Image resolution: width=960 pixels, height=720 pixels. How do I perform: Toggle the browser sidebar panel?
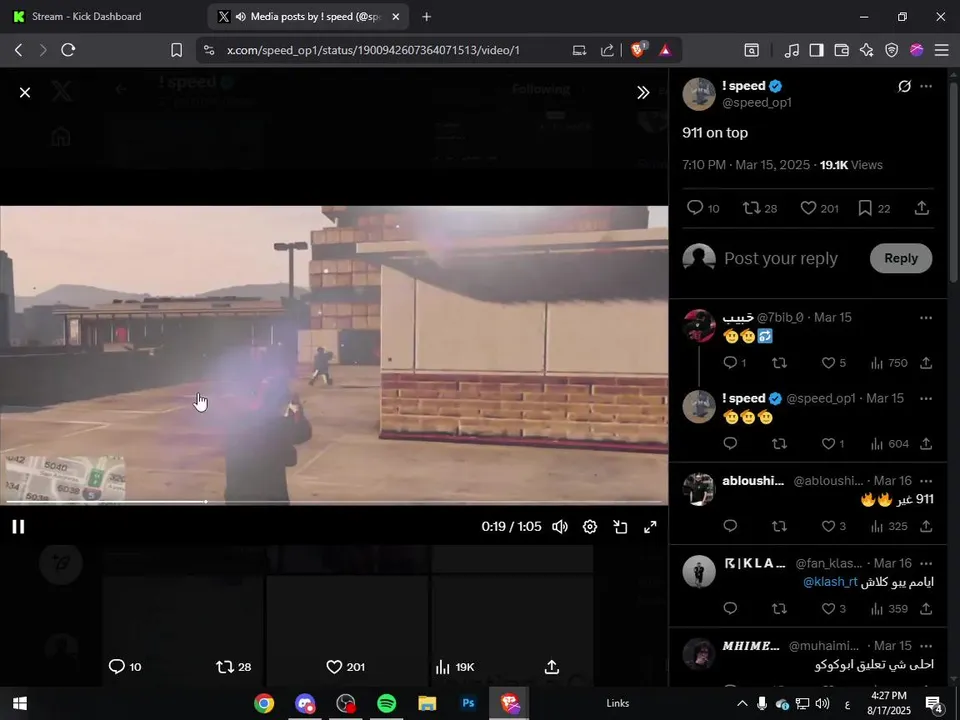(x=816, y=50)
